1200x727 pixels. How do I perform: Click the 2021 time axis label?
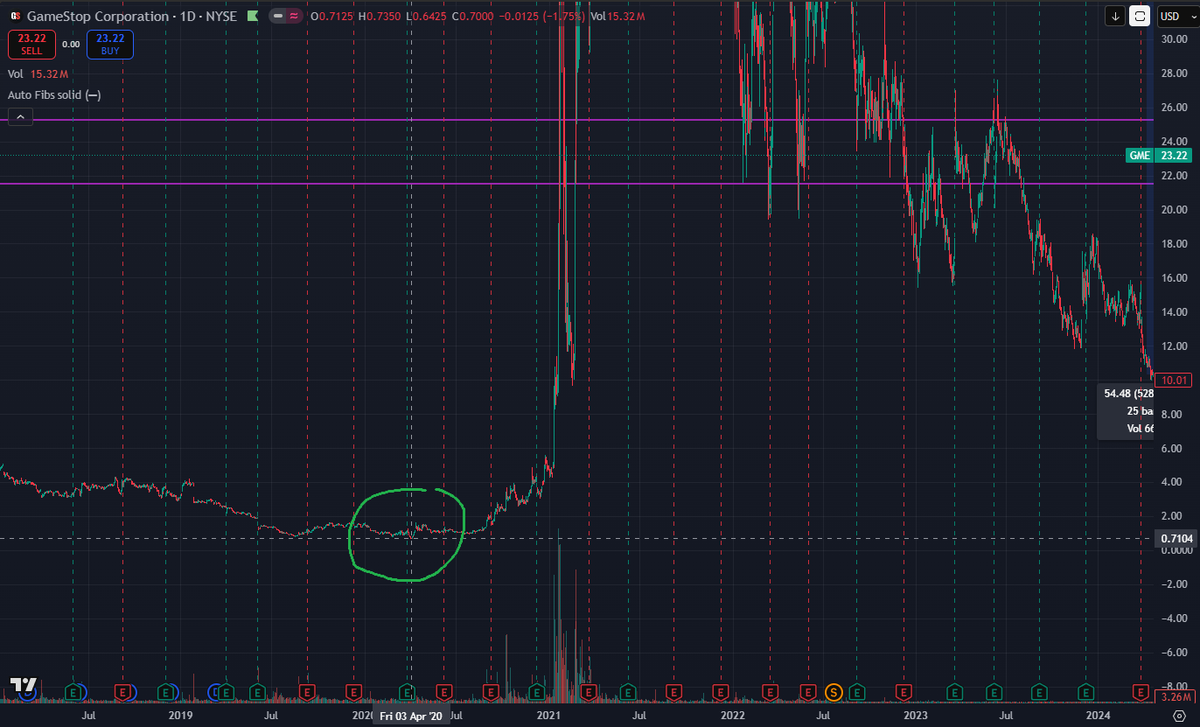tap(547, 716)
